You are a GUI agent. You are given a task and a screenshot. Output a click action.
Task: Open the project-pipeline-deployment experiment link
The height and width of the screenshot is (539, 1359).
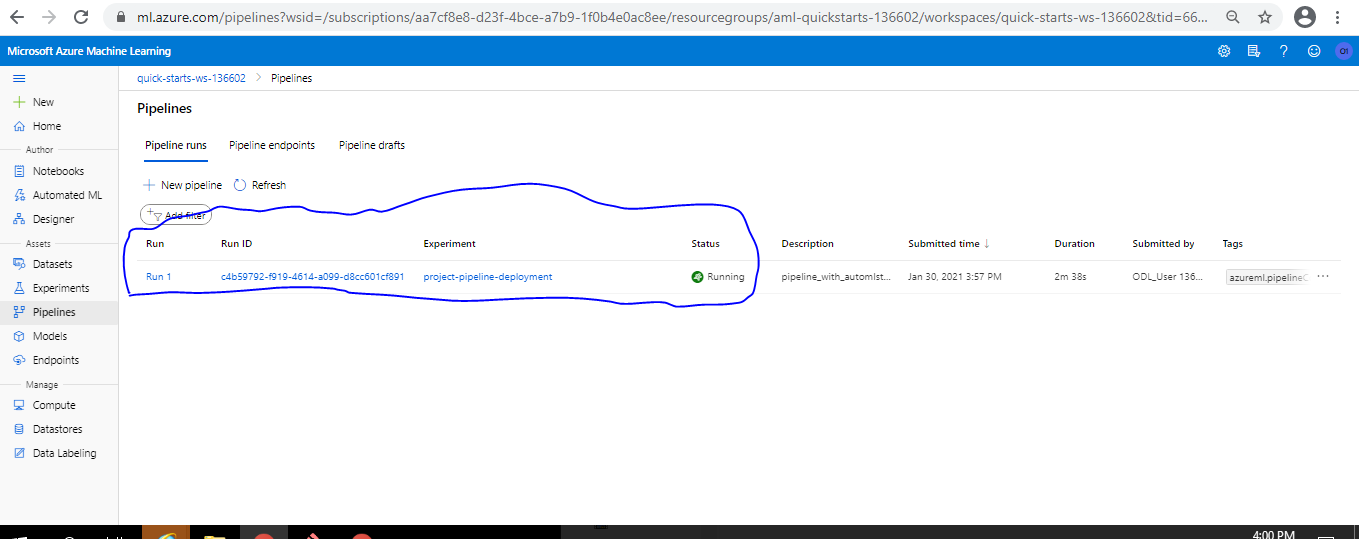point(488,277)
